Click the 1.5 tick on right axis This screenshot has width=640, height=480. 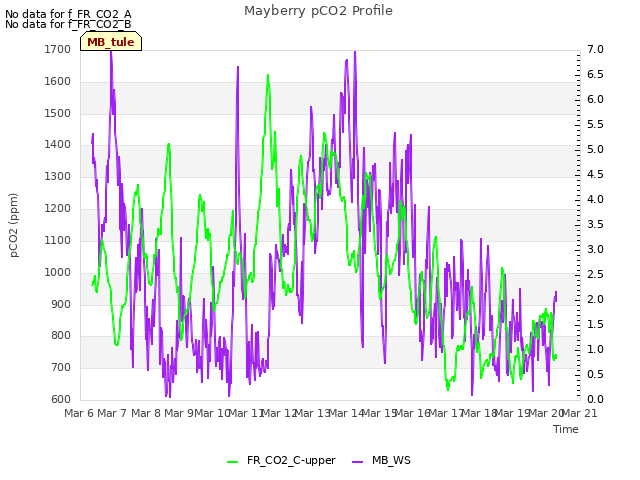[x=596, y=324]
